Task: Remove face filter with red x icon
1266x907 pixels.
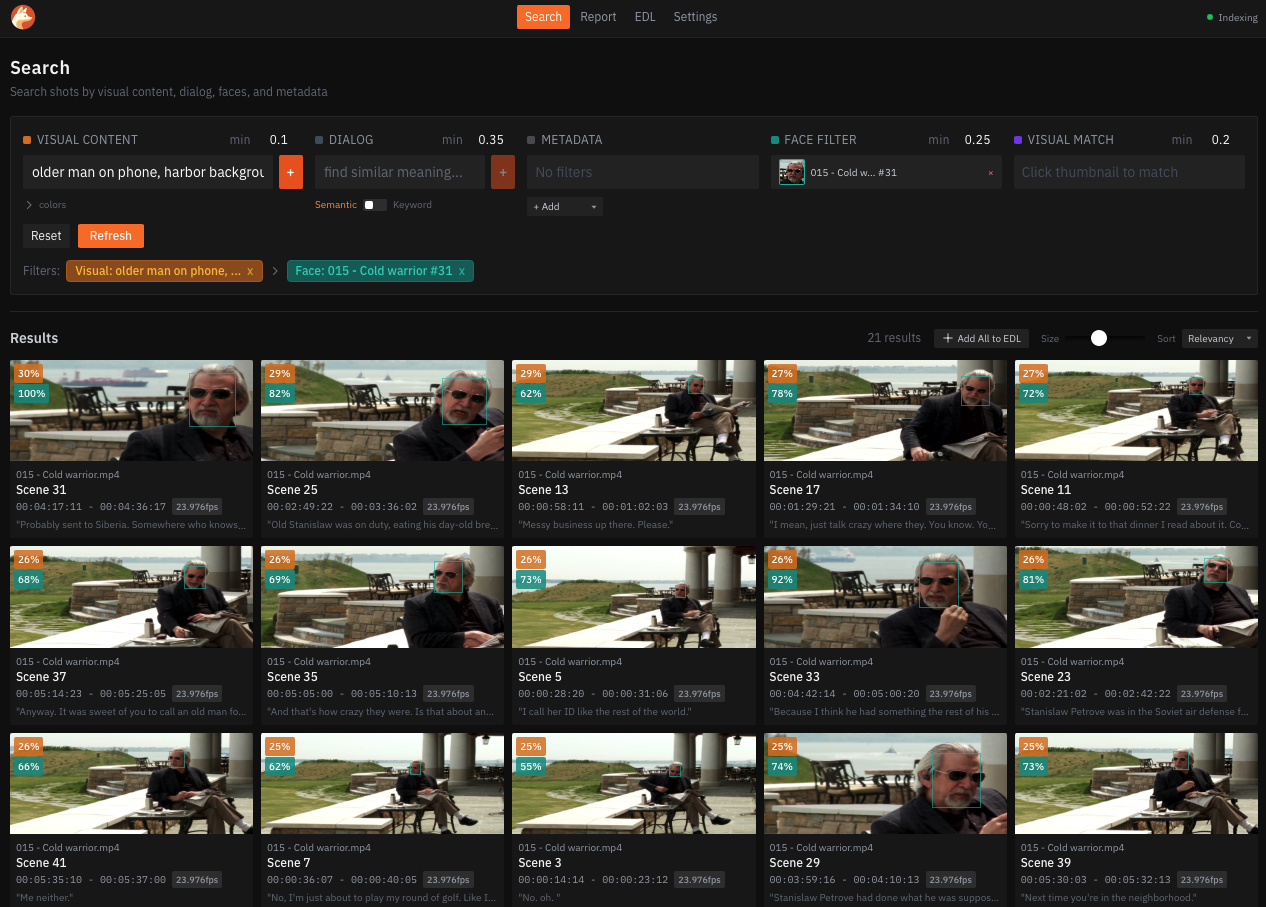Action: point(990,173)
